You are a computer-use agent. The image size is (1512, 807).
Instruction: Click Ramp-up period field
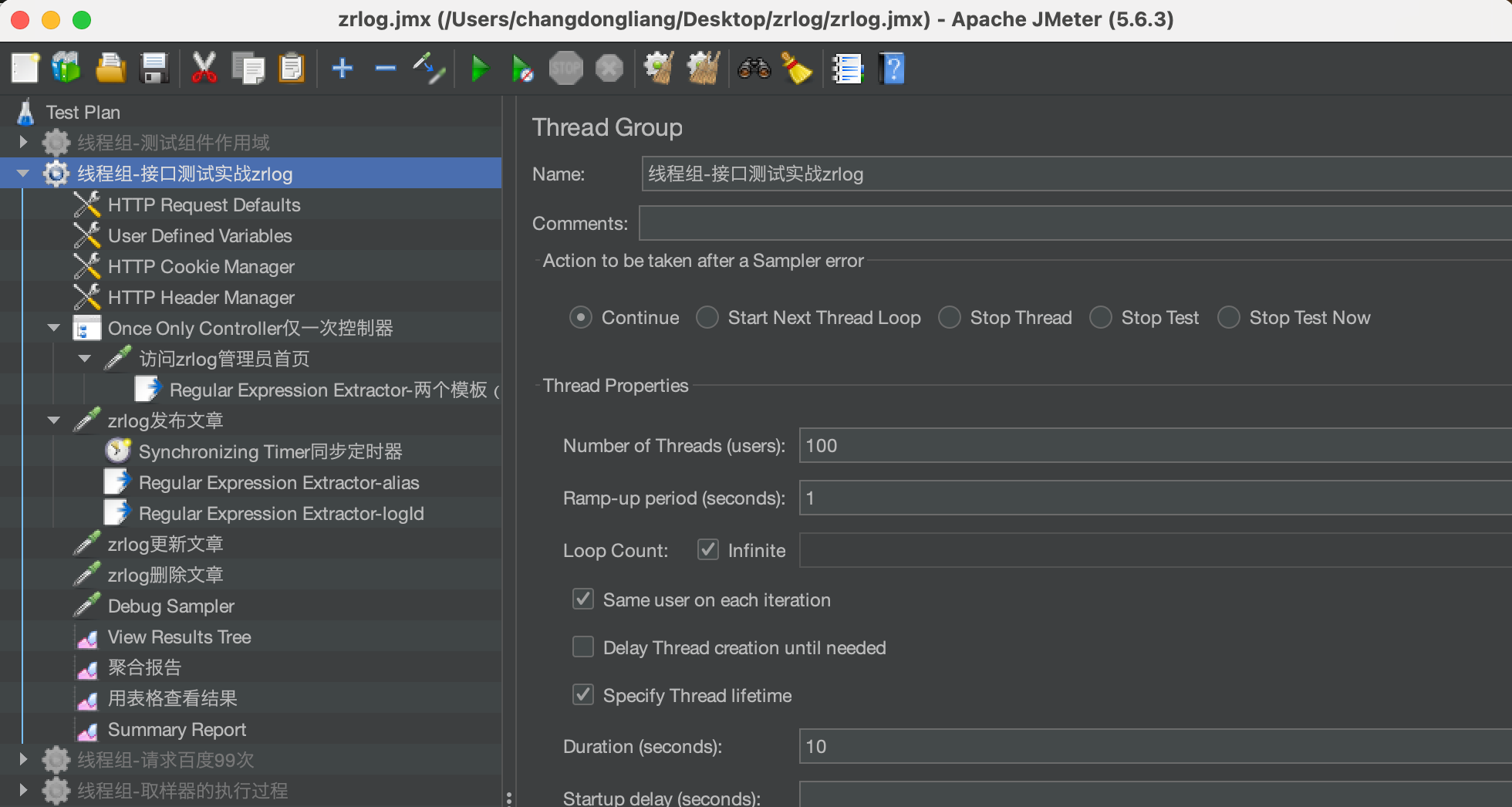[x=1156, y=498]
